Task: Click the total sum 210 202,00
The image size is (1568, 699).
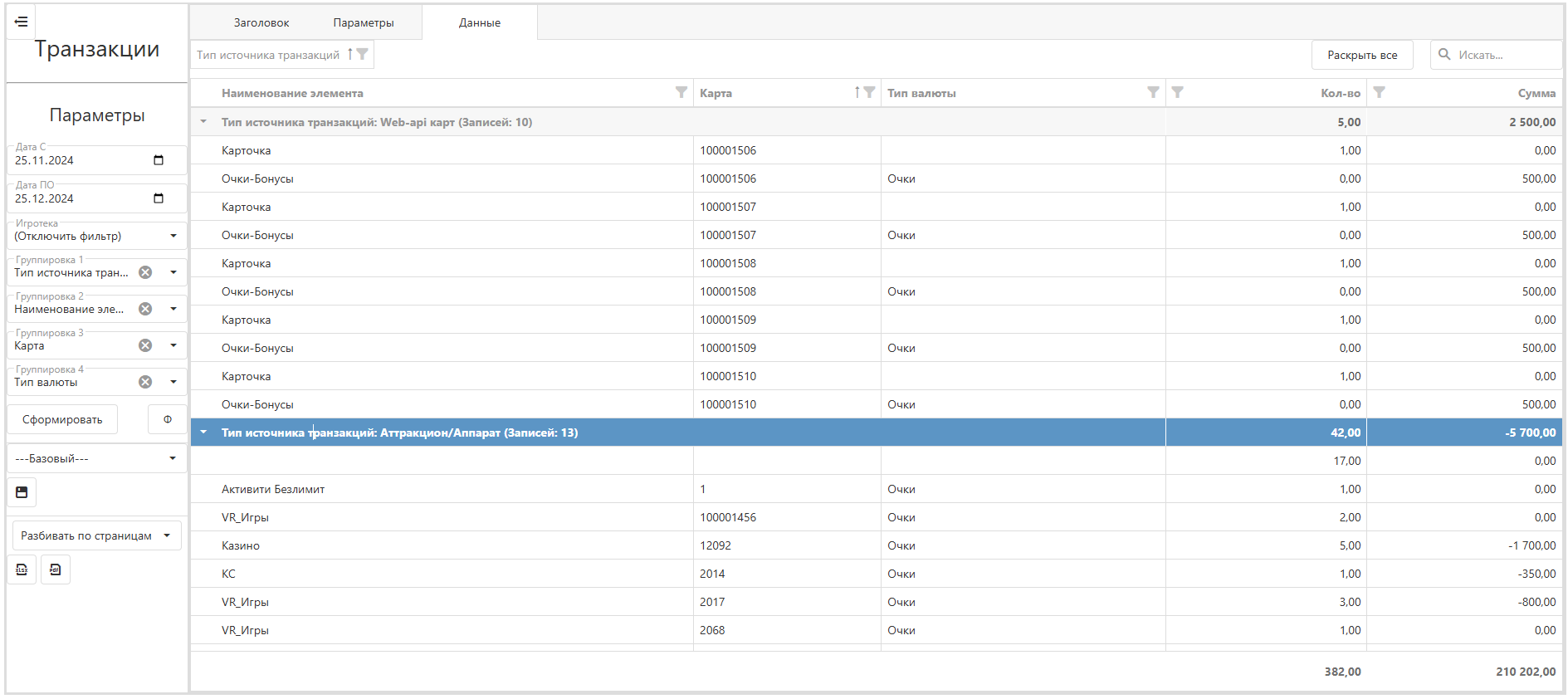Action: (x=1526, y=672)
